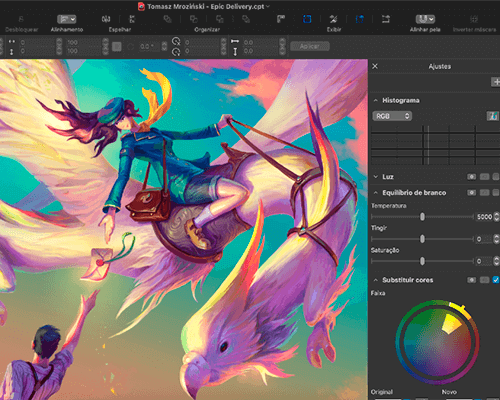500x400 pixels.
Task: Uncheck the Substituir cores checkbox
Action: 496,280
